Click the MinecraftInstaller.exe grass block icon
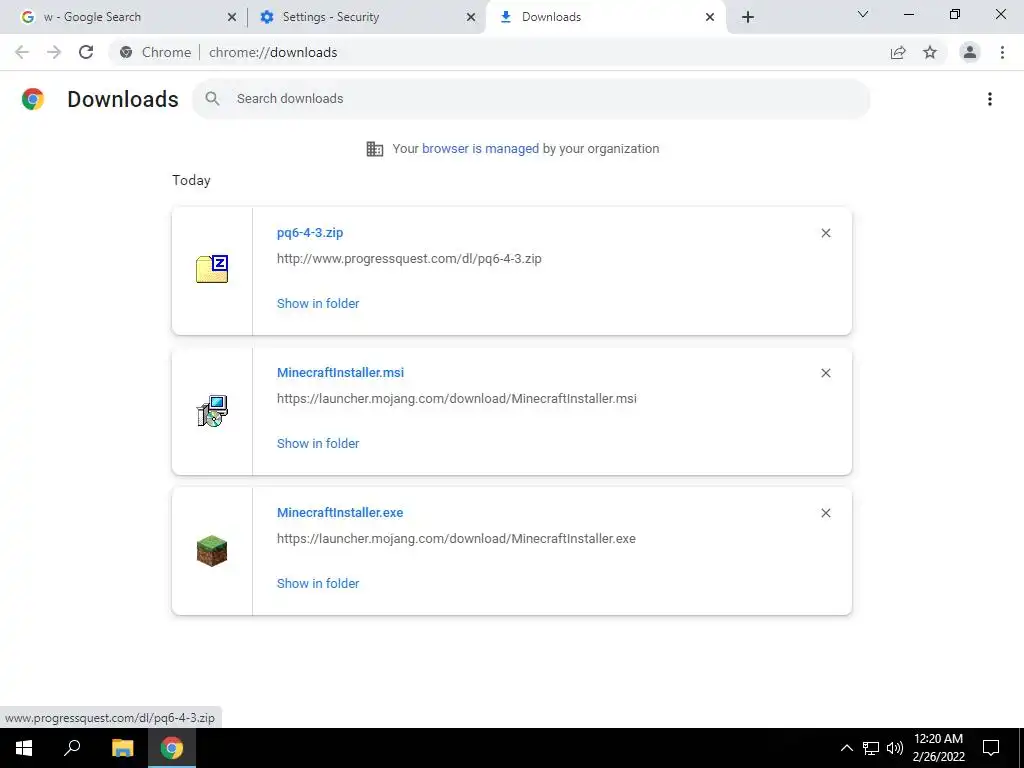Screen dimensions: 1024x768 tap(212, 551)
